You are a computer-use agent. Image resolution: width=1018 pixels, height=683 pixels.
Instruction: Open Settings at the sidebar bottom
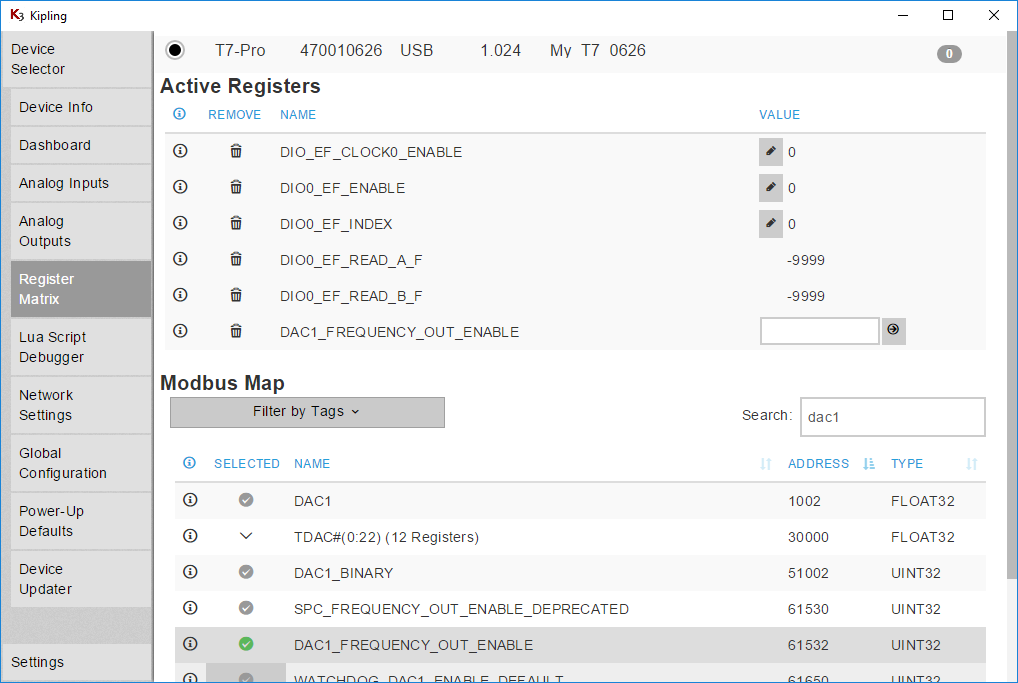[x=38, y=662]
